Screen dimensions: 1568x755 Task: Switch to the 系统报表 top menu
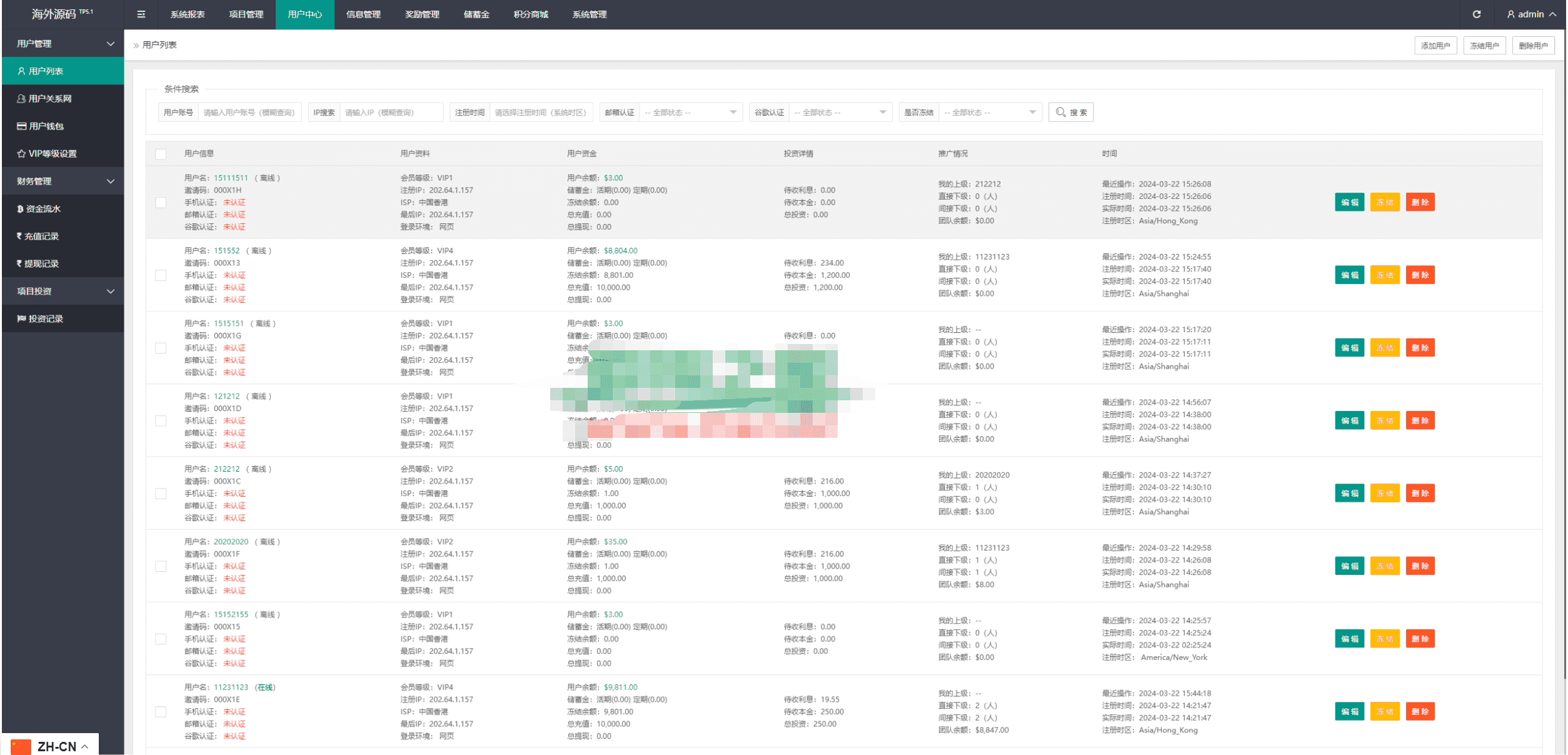(188, 14)
